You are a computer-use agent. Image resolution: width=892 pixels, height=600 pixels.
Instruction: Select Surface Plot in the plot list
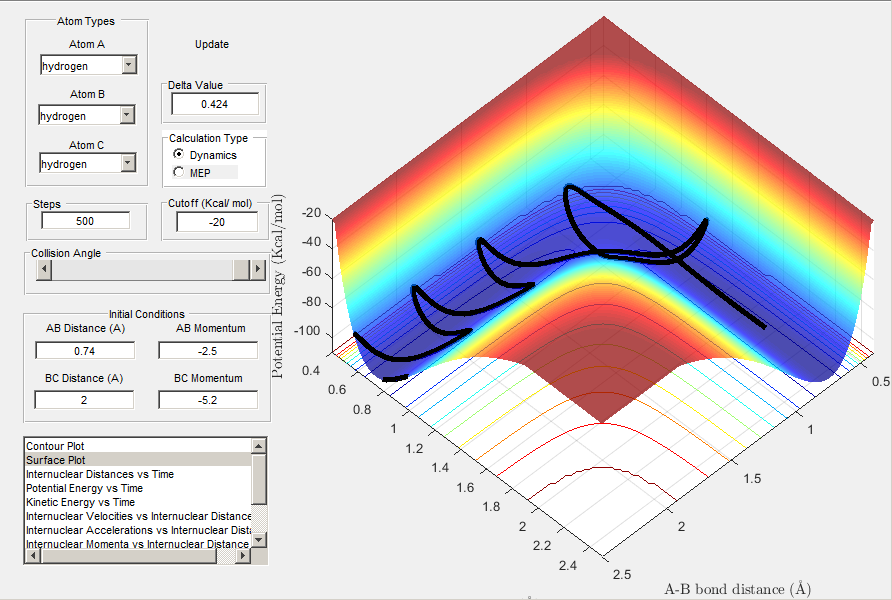tap(138, 460)
